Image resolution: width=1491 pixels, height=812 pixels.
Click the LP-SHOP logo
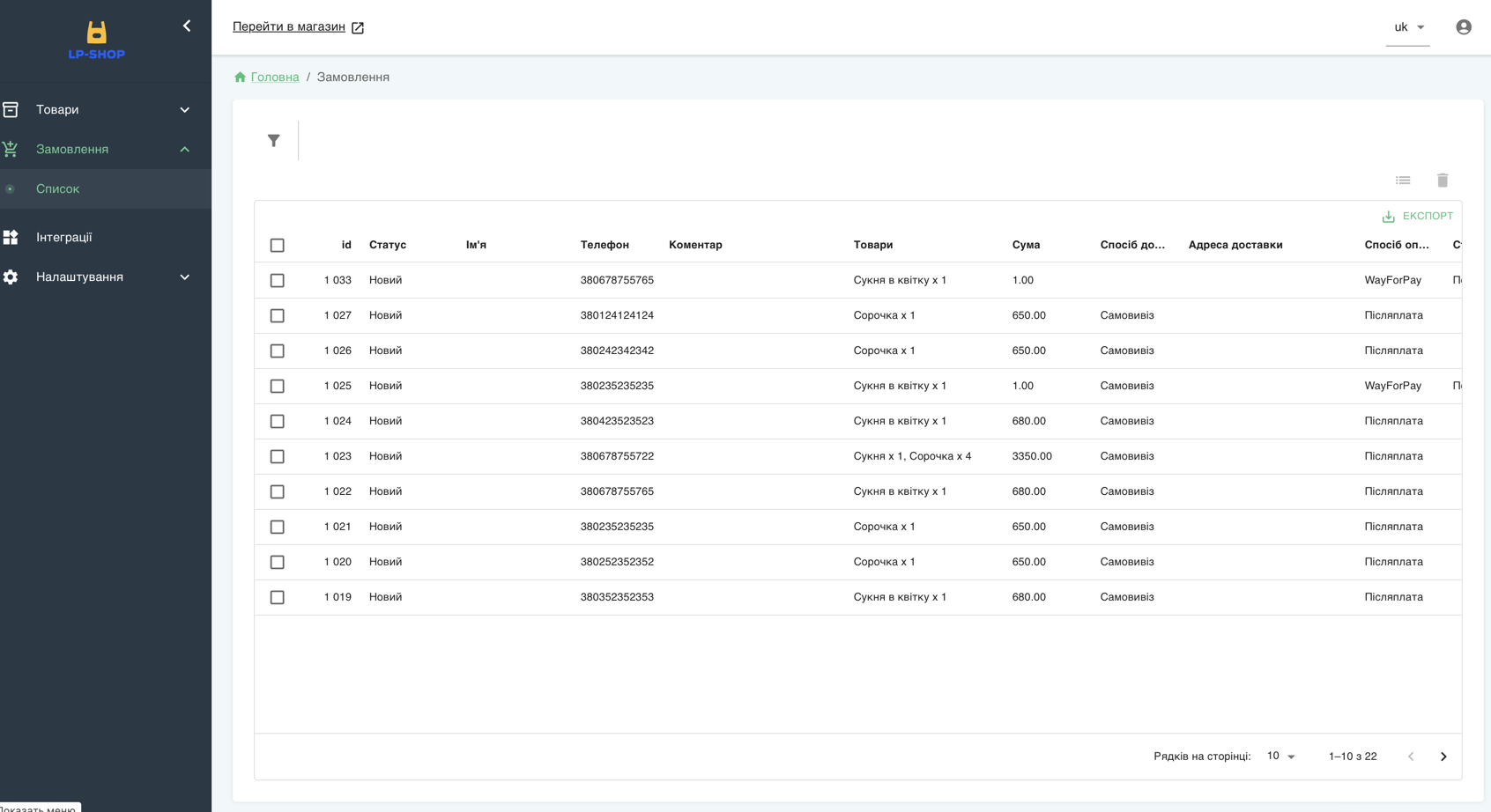coord(96,41)
